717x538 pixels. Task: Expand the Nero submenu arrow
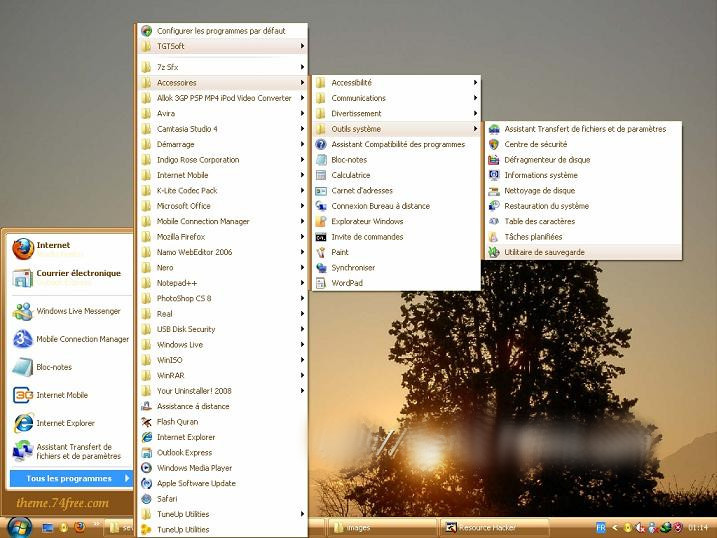[x=302, y=268]
